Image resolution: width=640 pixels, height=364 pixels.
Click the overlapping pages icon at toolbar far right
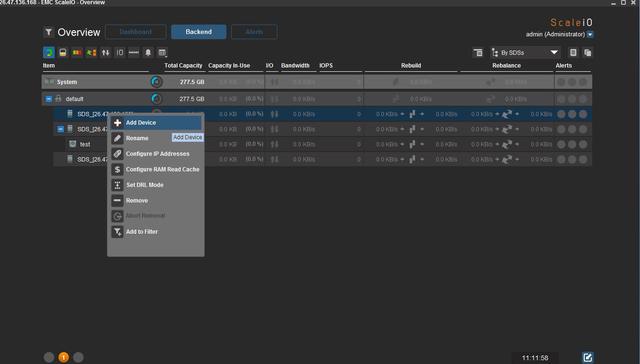(587, 53)
